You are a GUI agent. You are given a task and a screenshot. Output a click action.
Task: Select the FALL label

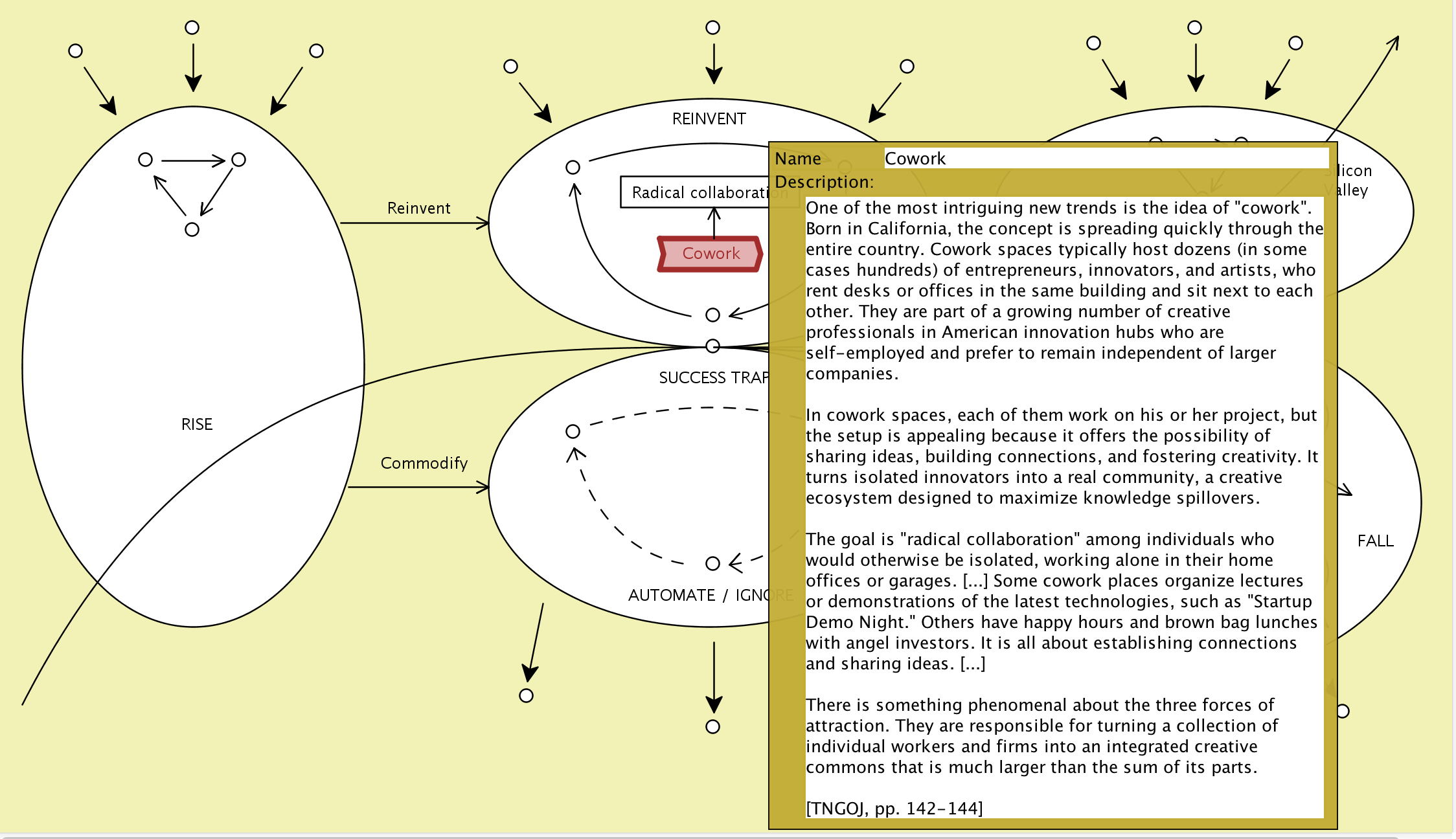coord(1375,541)
